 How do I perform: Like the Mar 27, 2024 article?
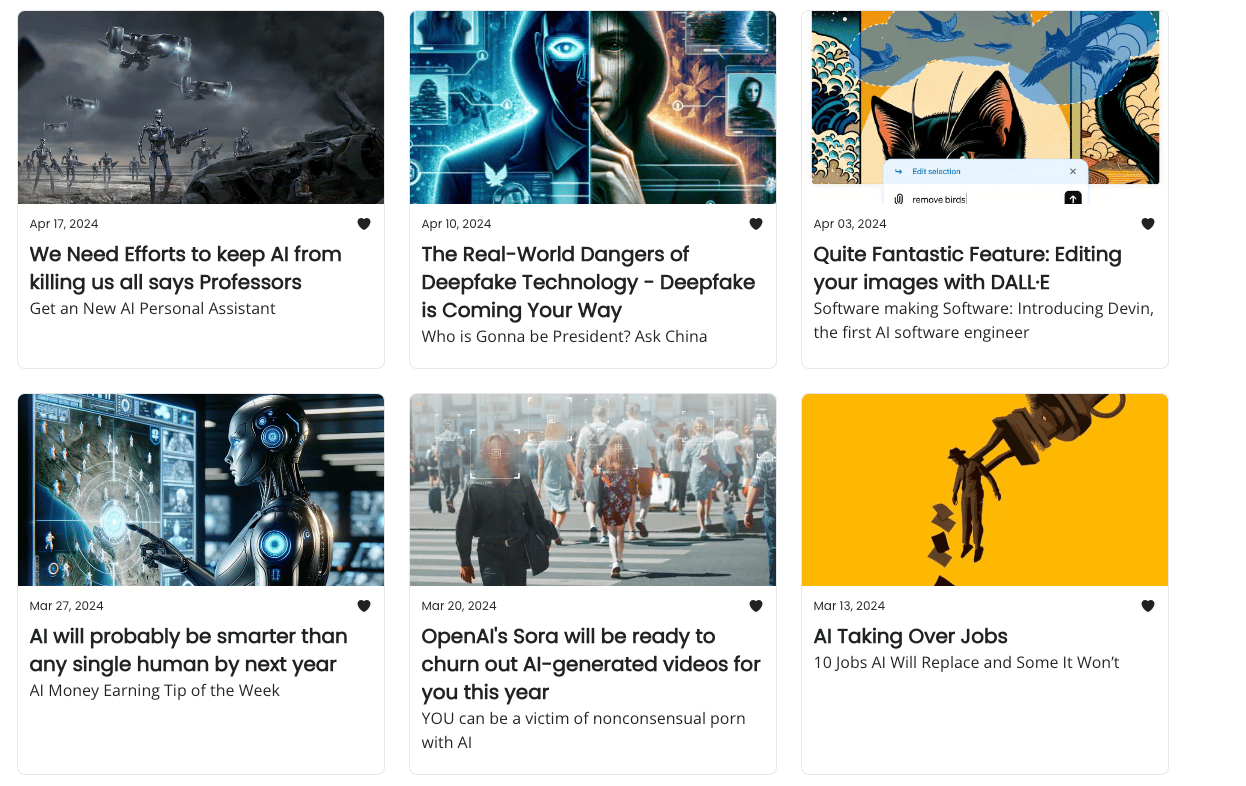pyautogui.click(x=364, y=606)
